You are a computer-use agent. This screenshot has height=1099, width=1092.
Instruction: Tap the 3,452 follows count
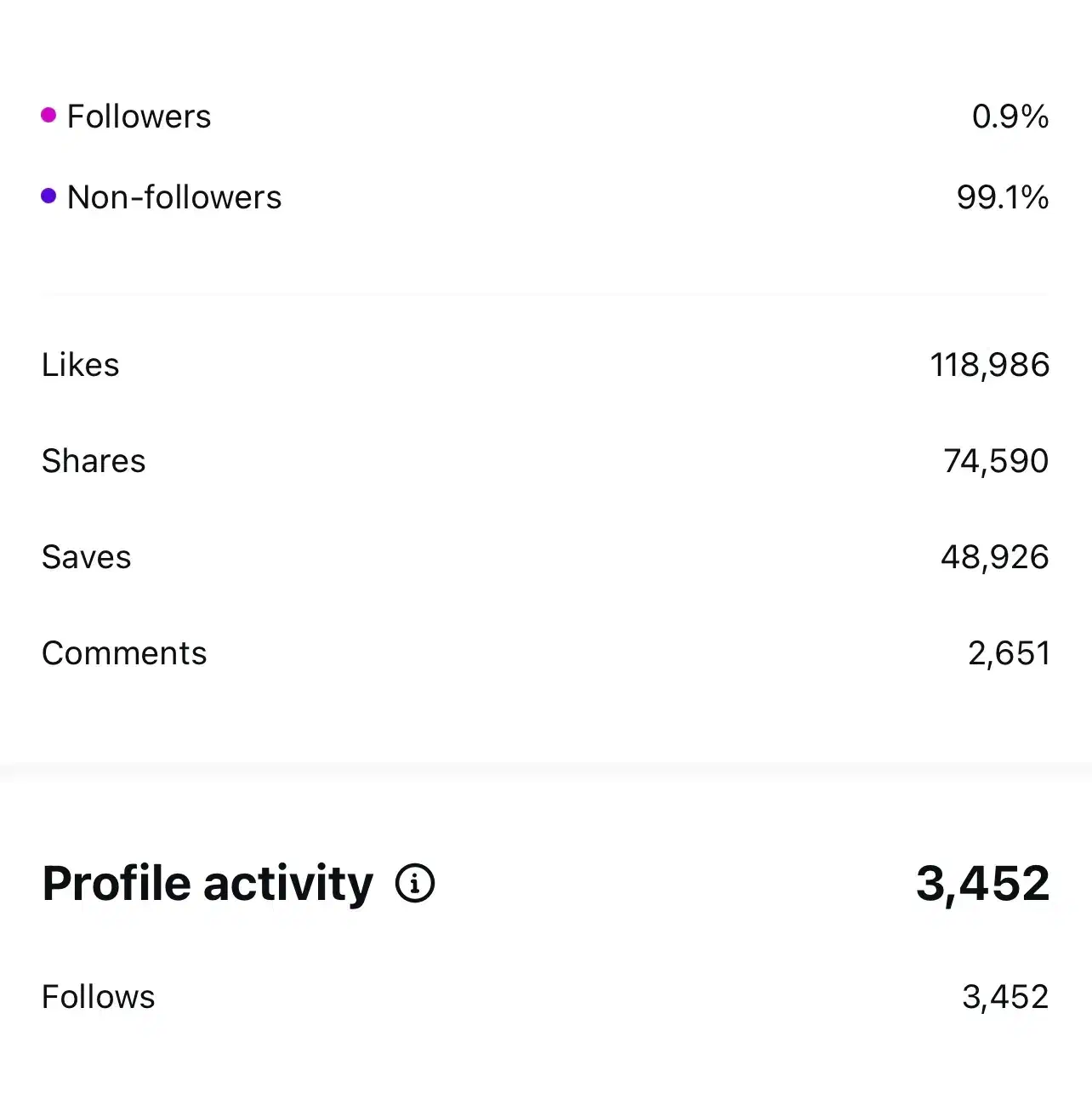point(1005,997)
